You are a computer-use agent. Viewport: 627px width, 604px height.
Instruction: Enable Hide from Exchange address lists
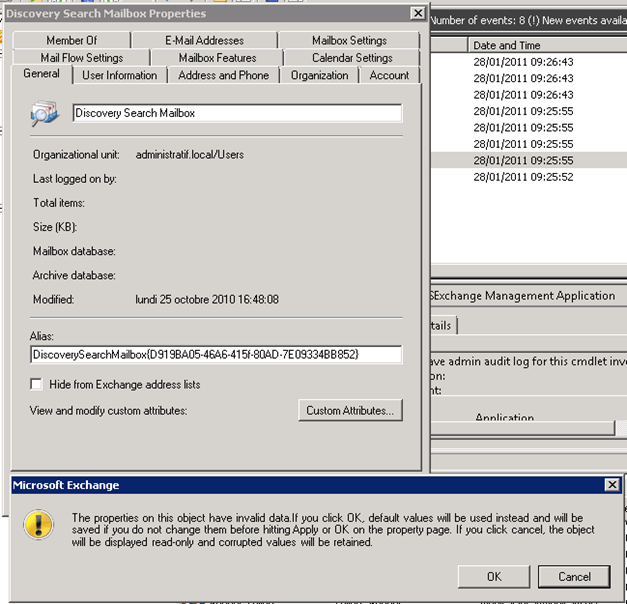tap(37, 384)
